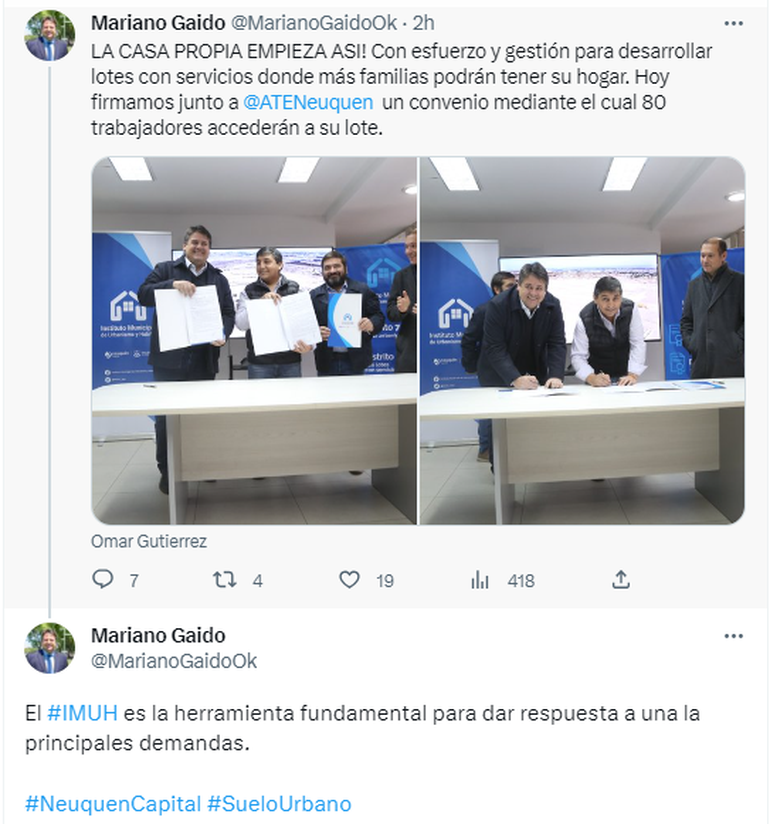
Task: Open the #SueloUrbano hashtag
Action: point(279,804)
